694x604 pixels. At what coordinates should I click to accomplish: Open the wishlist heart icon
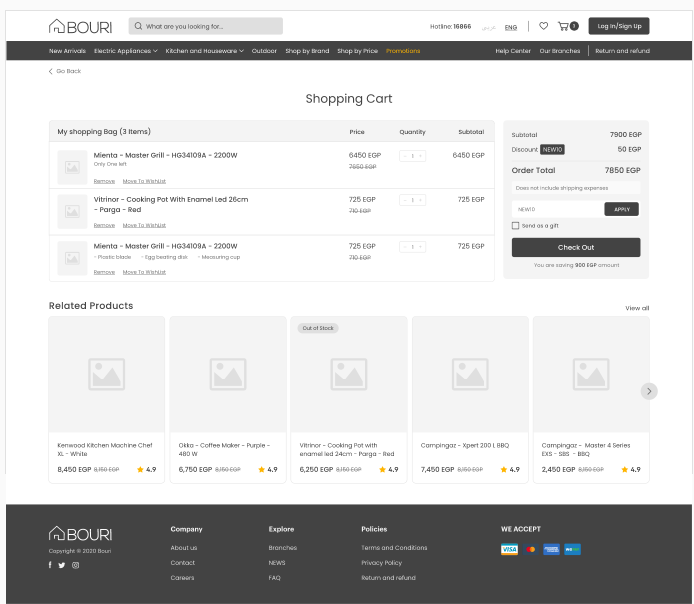(x=544, y=26)
